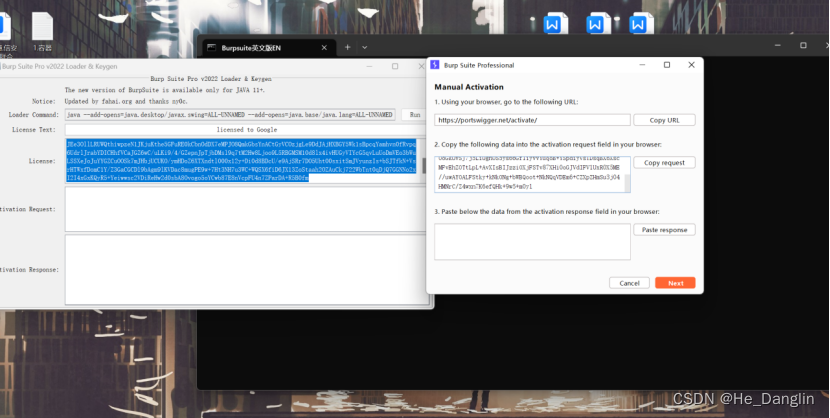
Task: Maximize the Loader & Keygen window
Action: coord(395,66)
